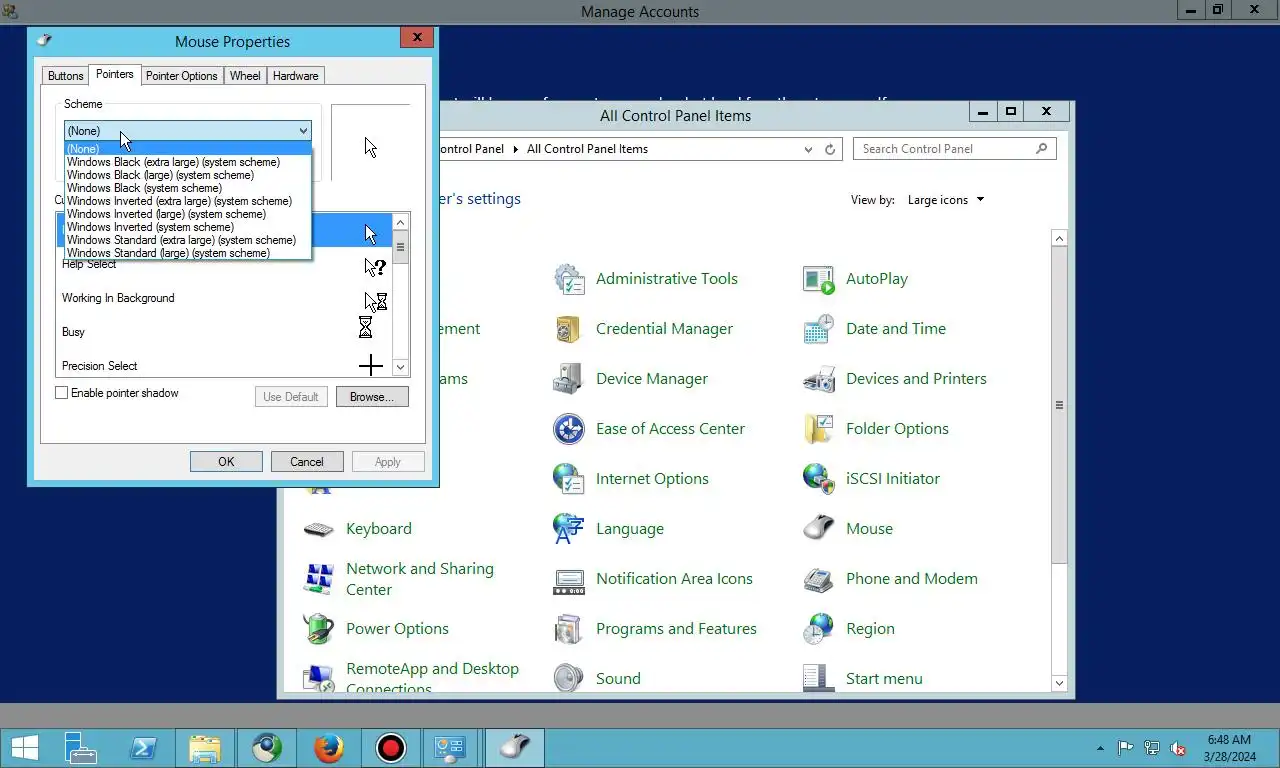This screenshot has height=768, width=1280.
Task: Select the Busy pointer row
Action: [x=225, y=332]
